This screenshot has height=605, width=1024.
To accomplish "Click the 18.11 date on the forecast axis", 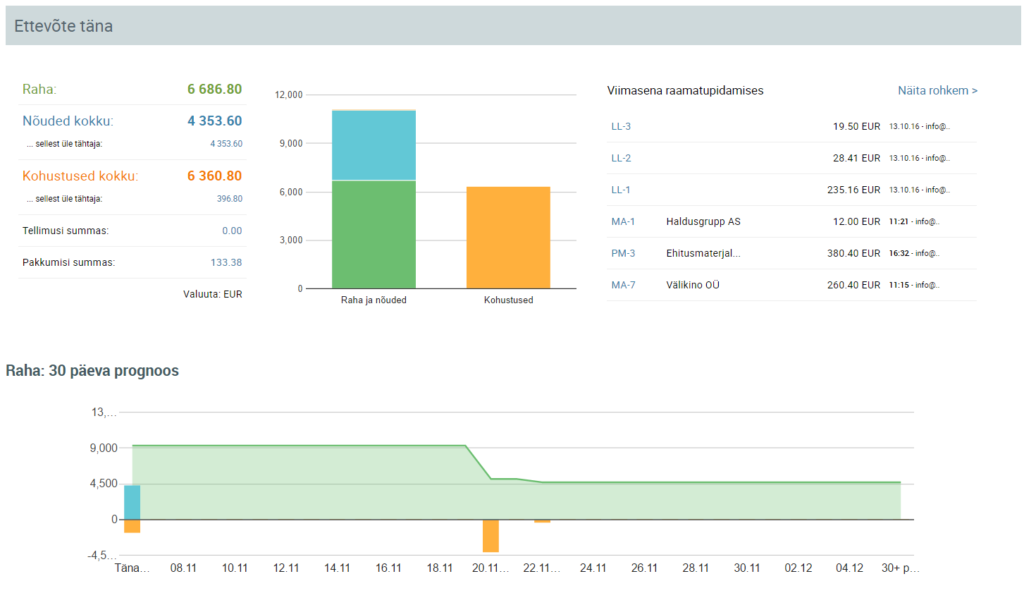I will [440, 568].
